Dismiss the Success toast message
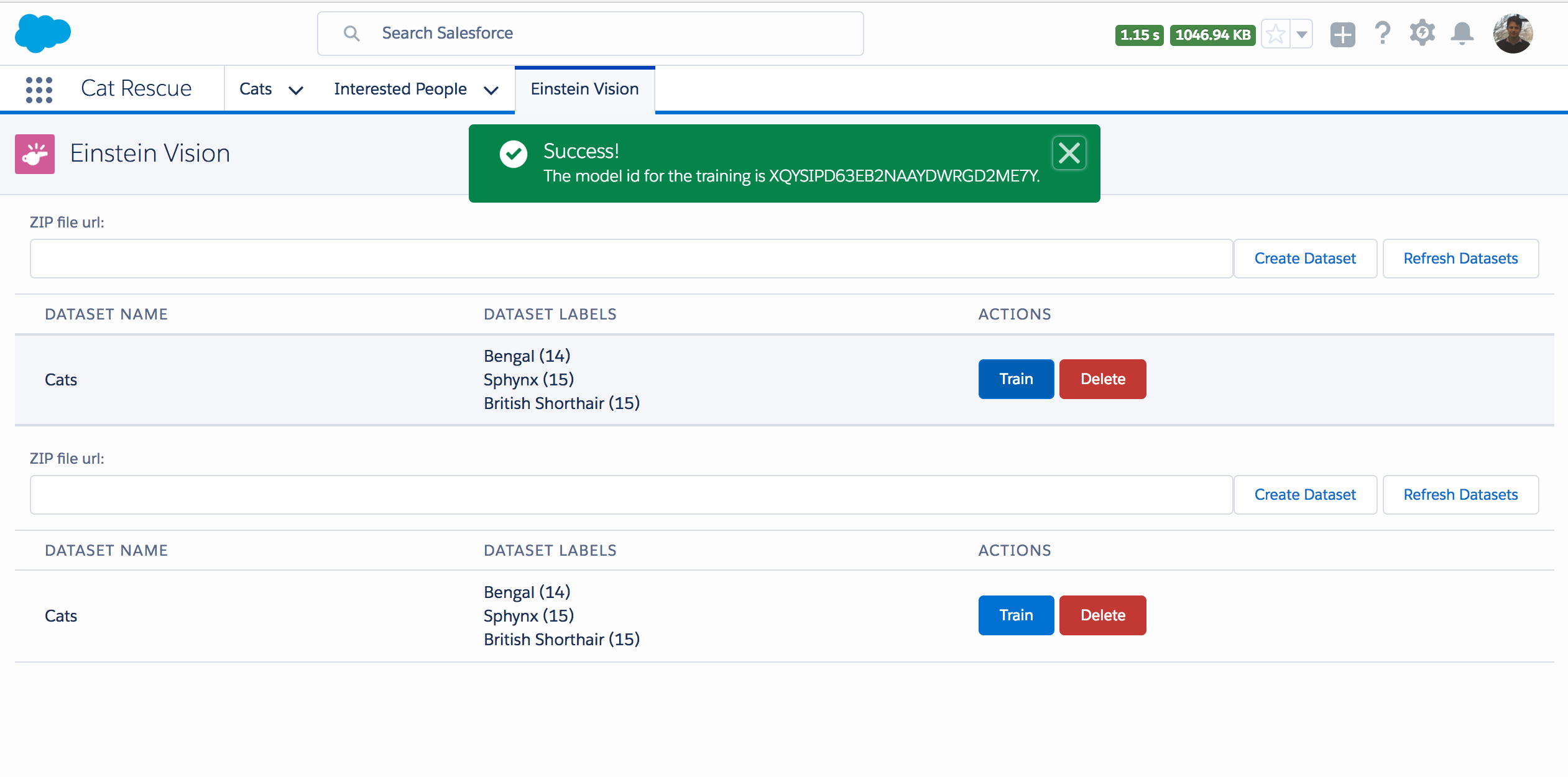This screenshot has height=777, width=1568. click(1069, 153)
